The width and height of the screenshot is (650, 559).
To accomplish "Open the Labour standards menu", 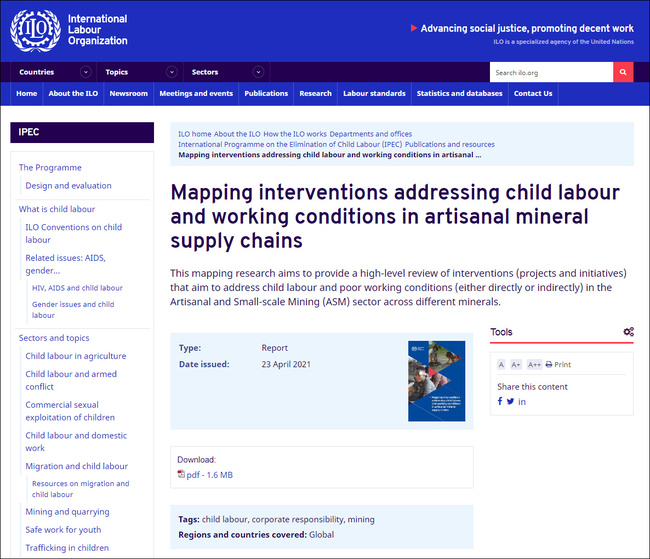I will coord(374,93).
